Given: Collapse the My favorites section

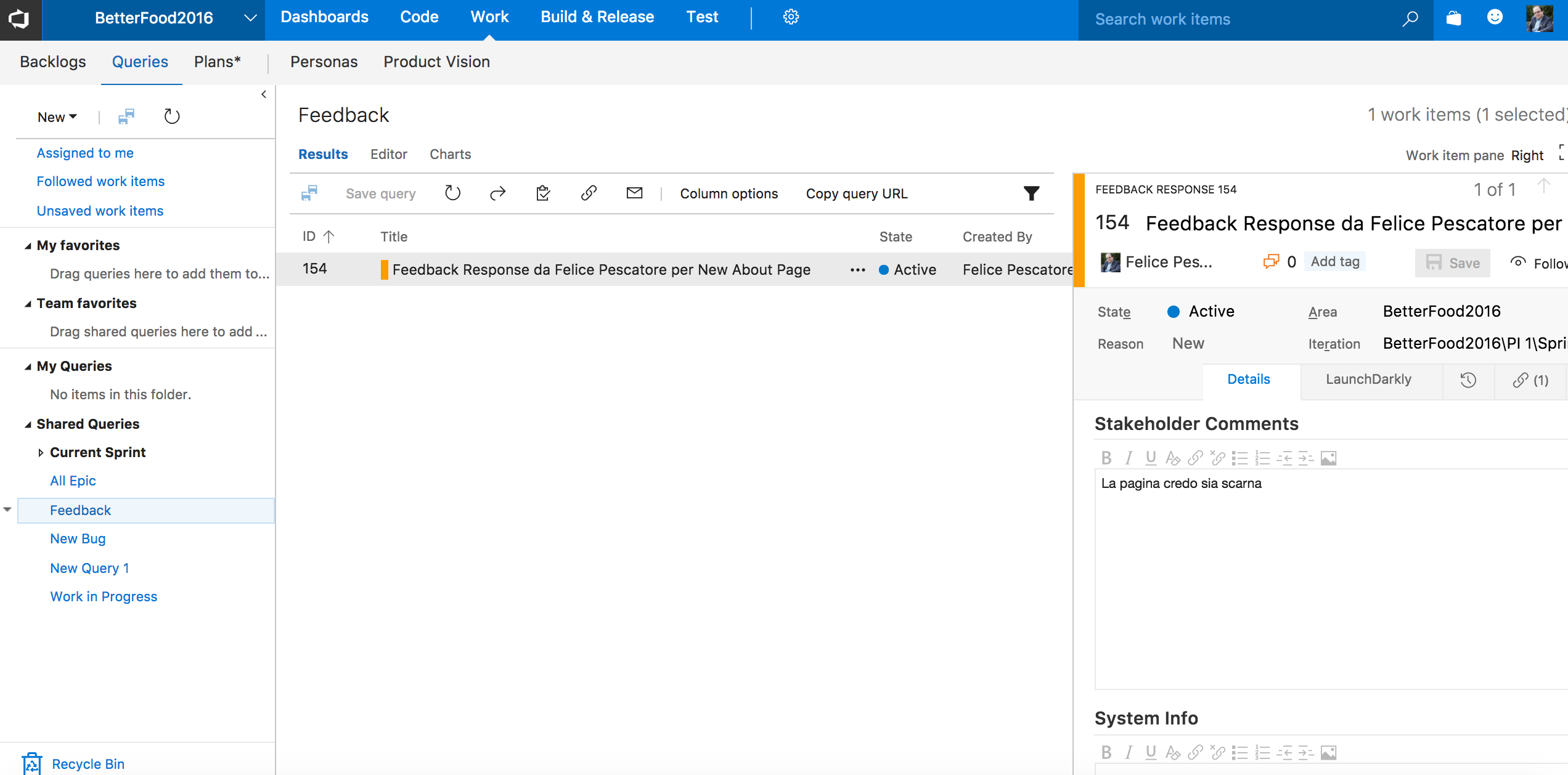Looking at the screenshot, I should pos(28,246).
